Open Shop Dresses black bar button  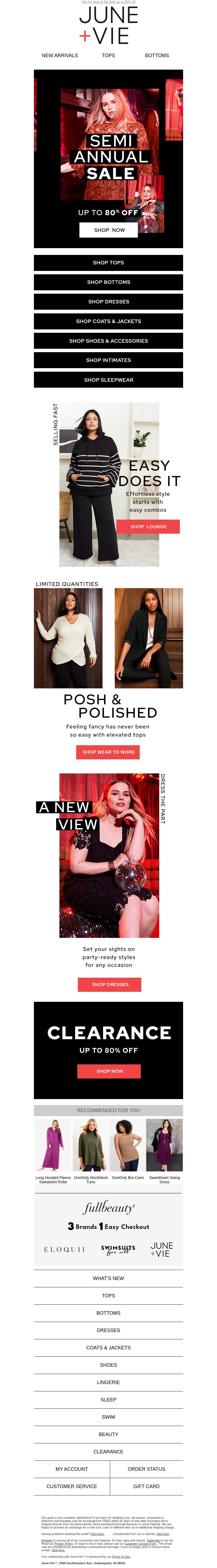108,302
